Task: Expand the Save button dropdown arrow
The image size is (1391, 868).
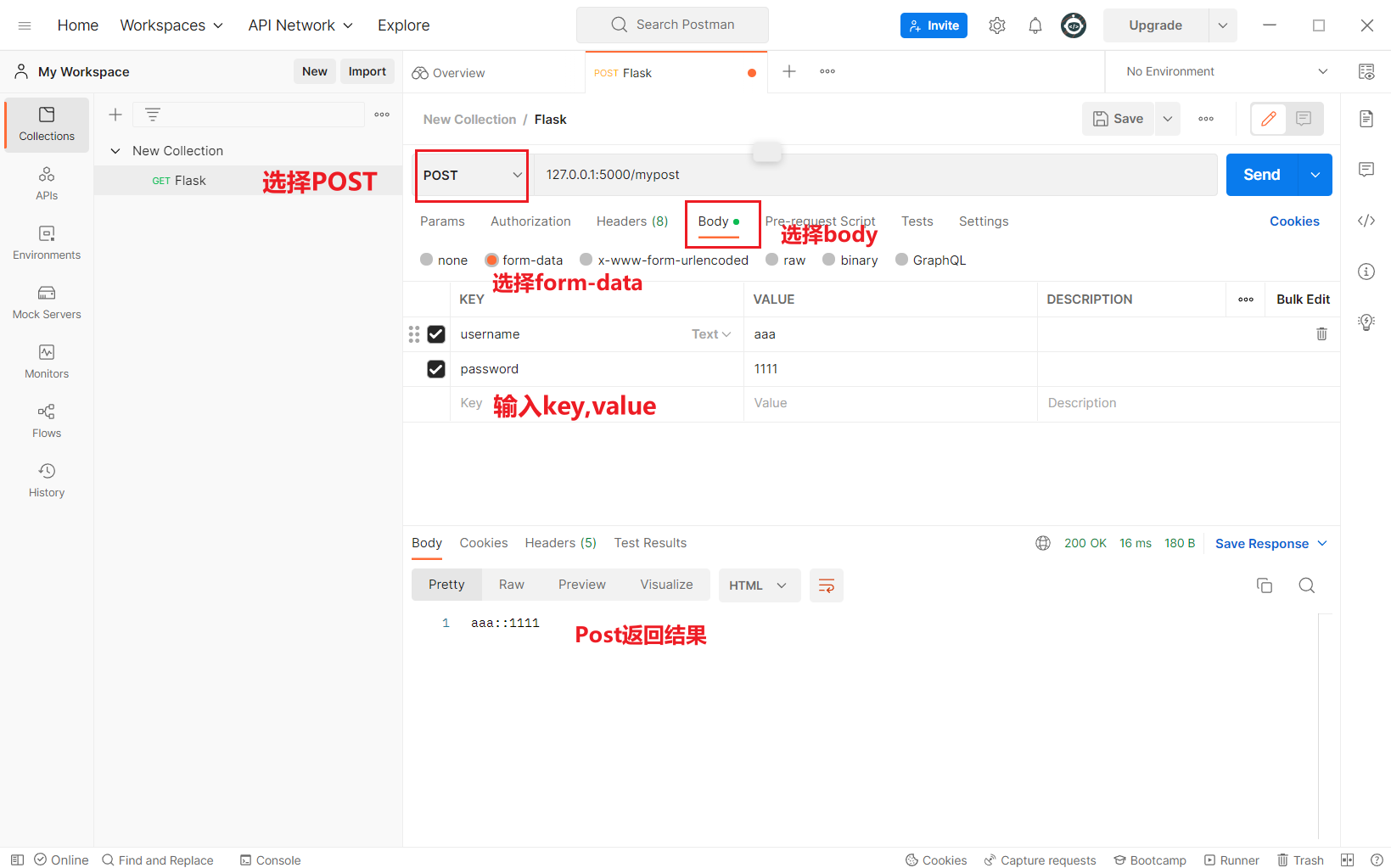Action: (x=1168, y=119)
